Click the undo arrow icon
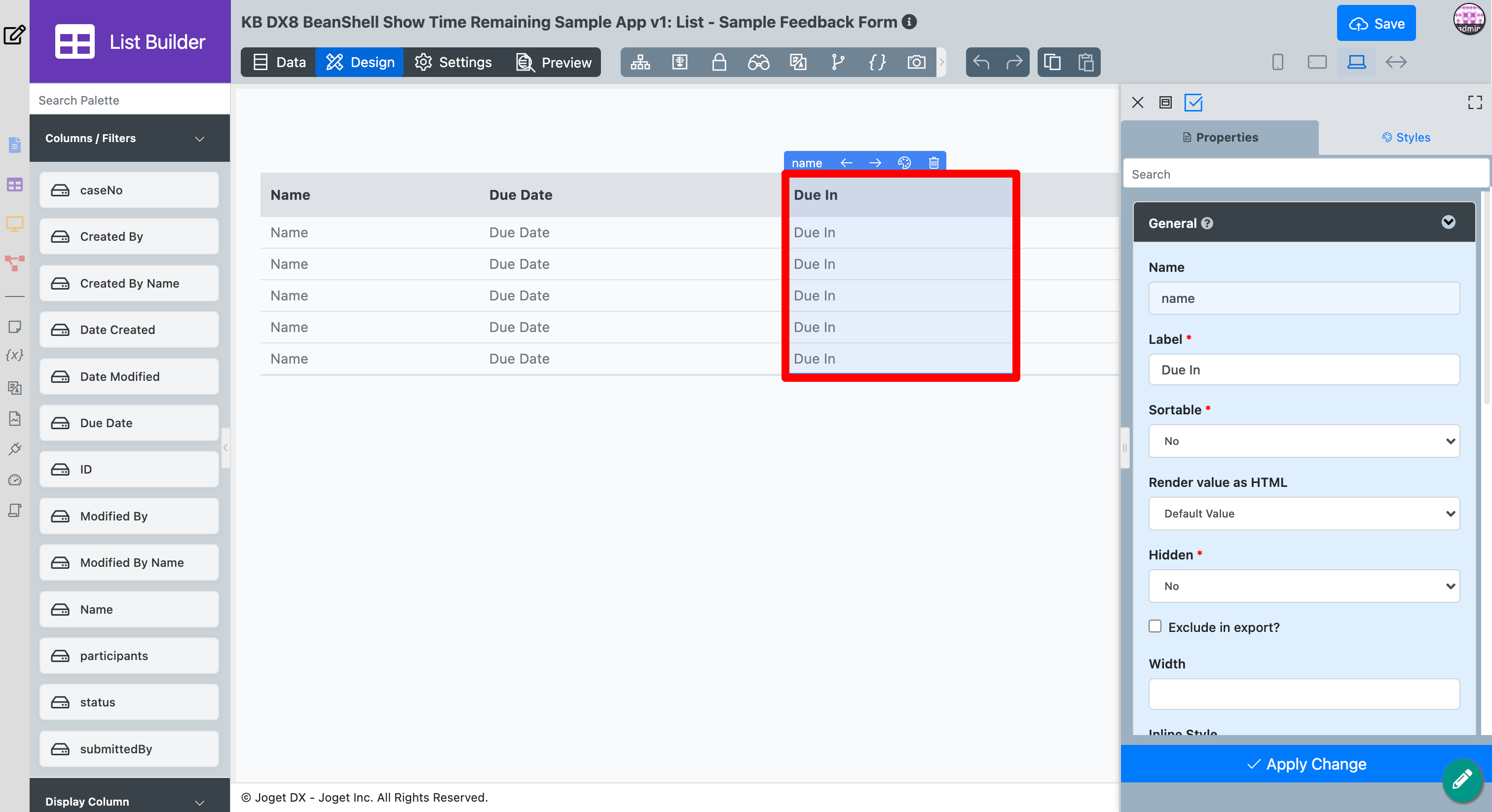The width and height of the screenshot is (1492, 812). (981, 62)
